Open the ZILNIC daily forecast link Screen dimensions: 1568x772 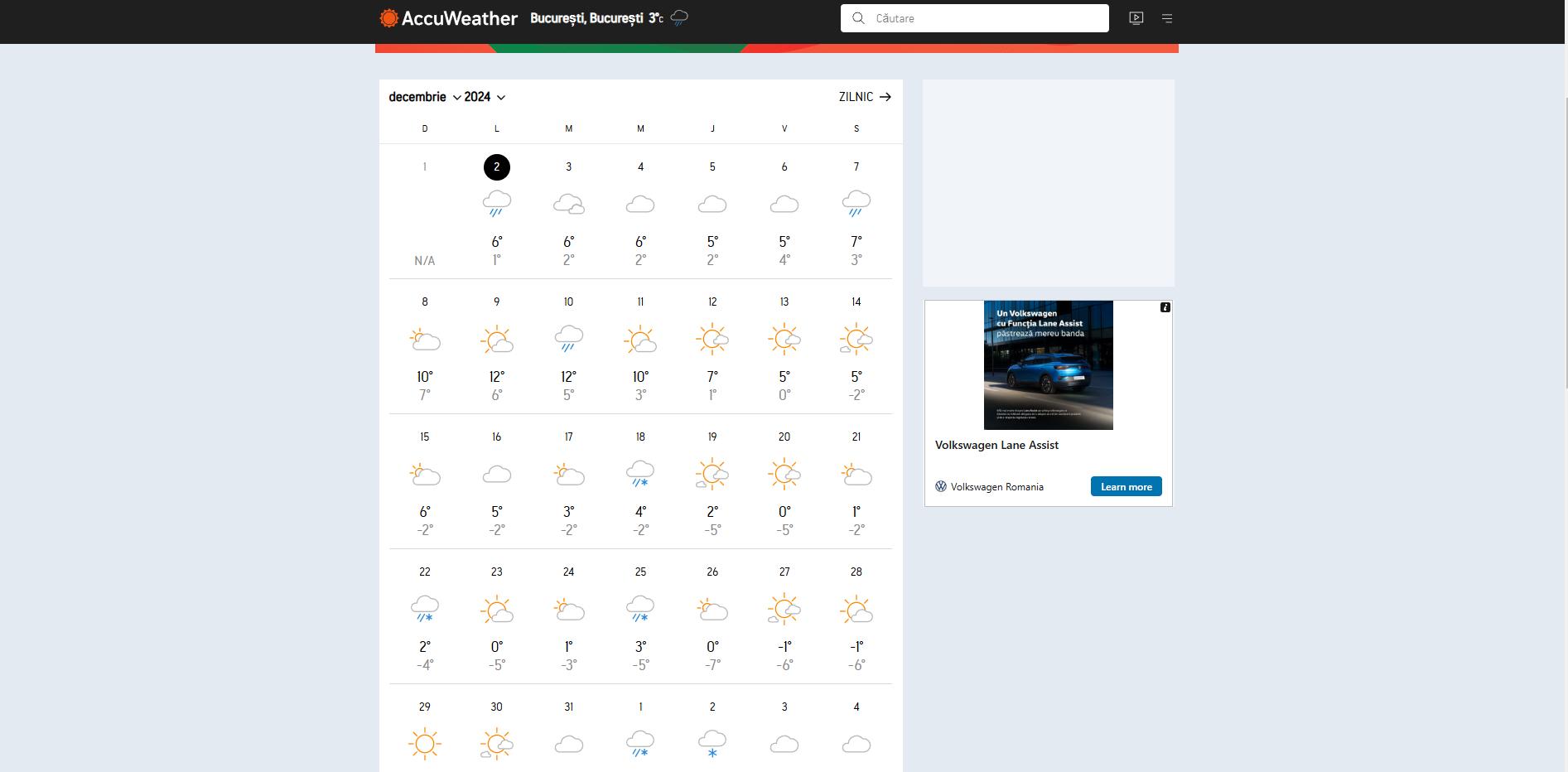(x=865, y=97)
